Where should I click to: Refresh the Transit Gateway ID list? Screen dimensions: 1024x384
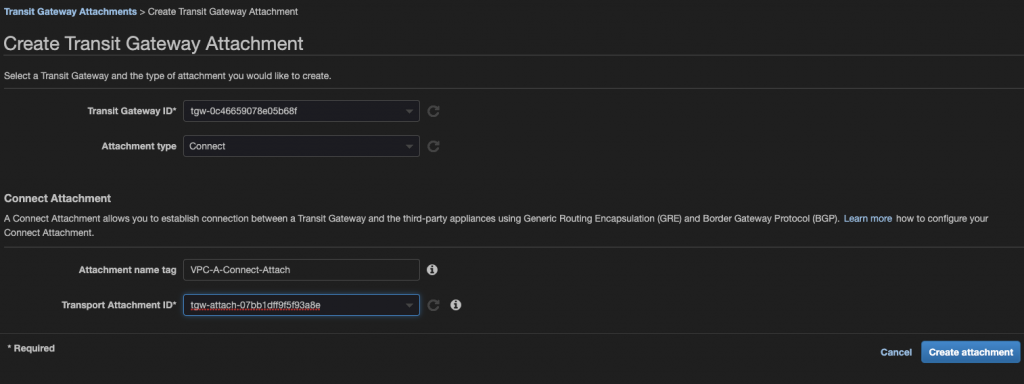[433, 111]
